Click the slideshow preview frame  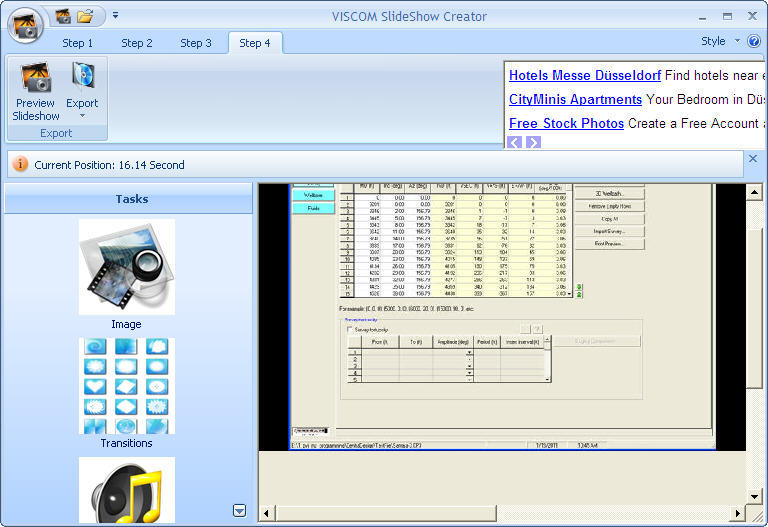502,317
